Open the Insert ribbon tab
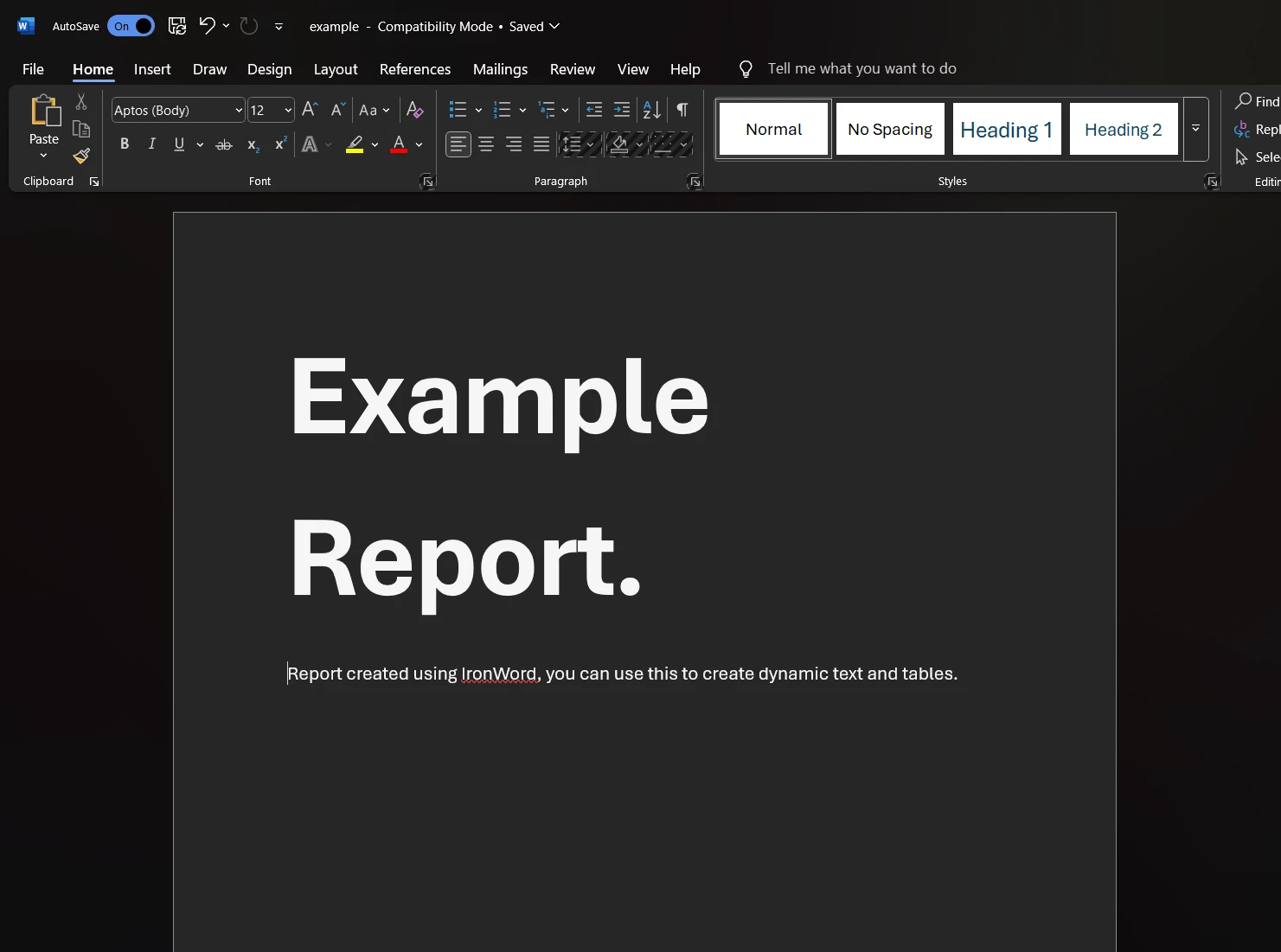 (152, 69)
